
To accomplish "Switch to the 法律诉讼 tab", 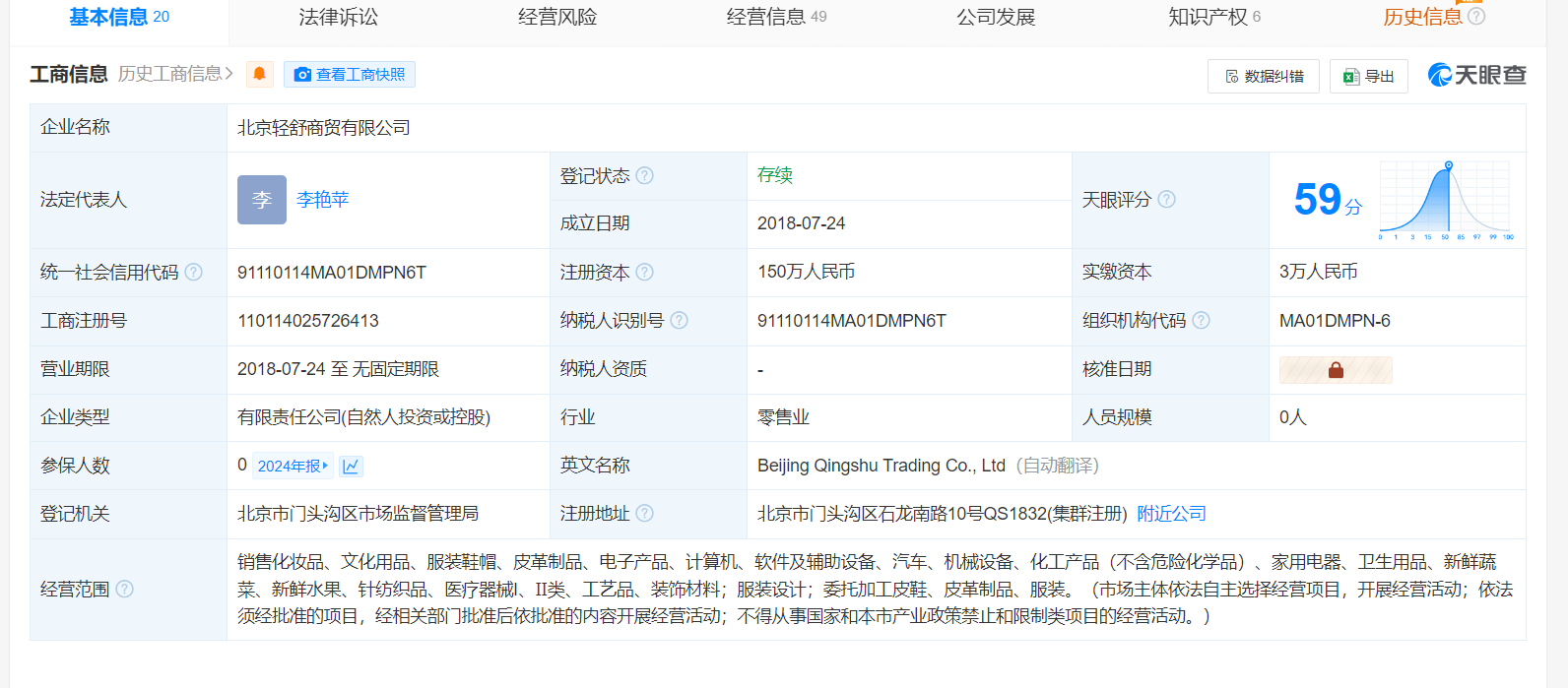I will 339,17.
